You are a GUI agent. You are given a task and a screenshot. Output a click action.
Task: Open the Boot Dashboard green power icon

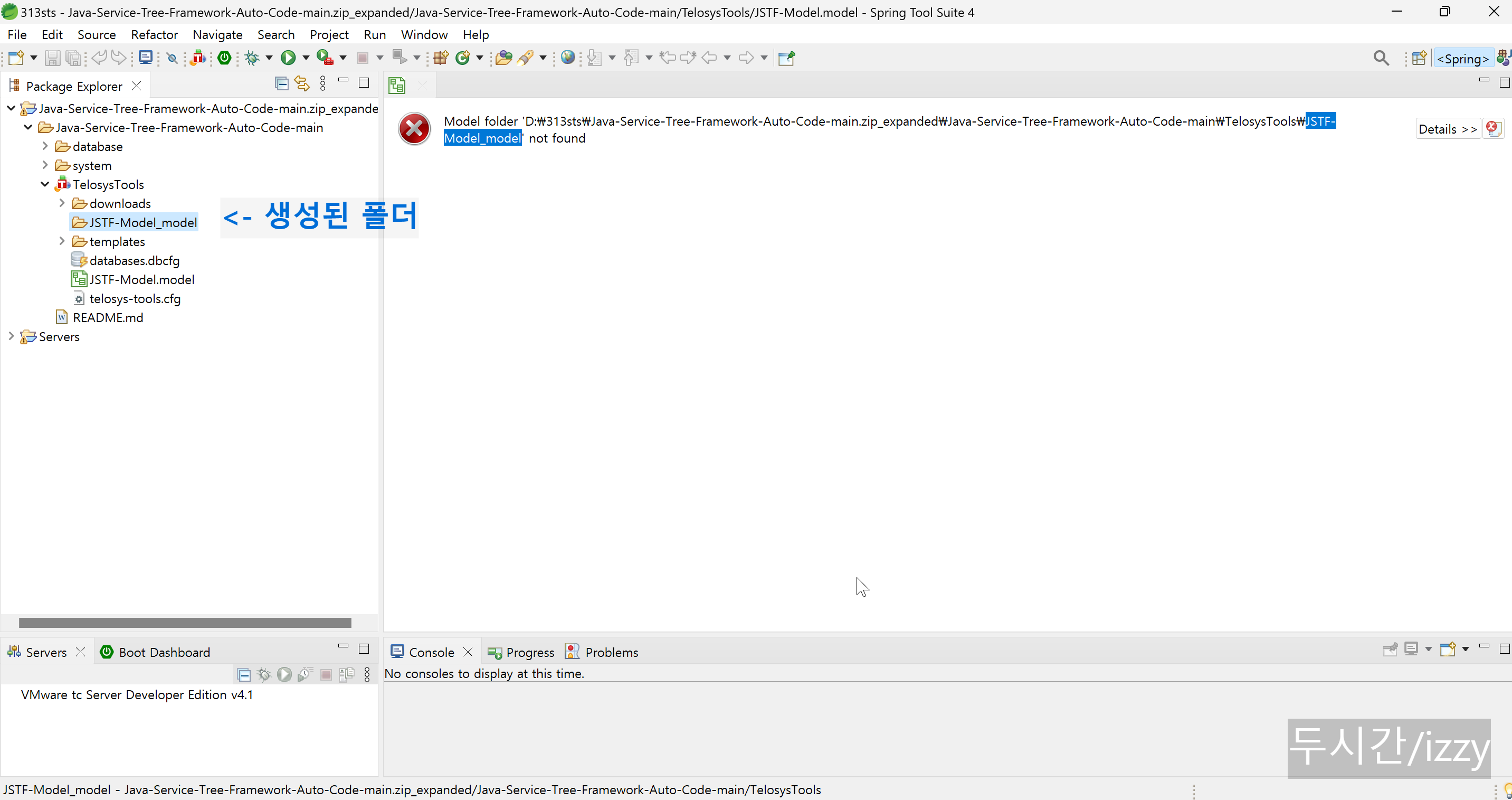224,58
